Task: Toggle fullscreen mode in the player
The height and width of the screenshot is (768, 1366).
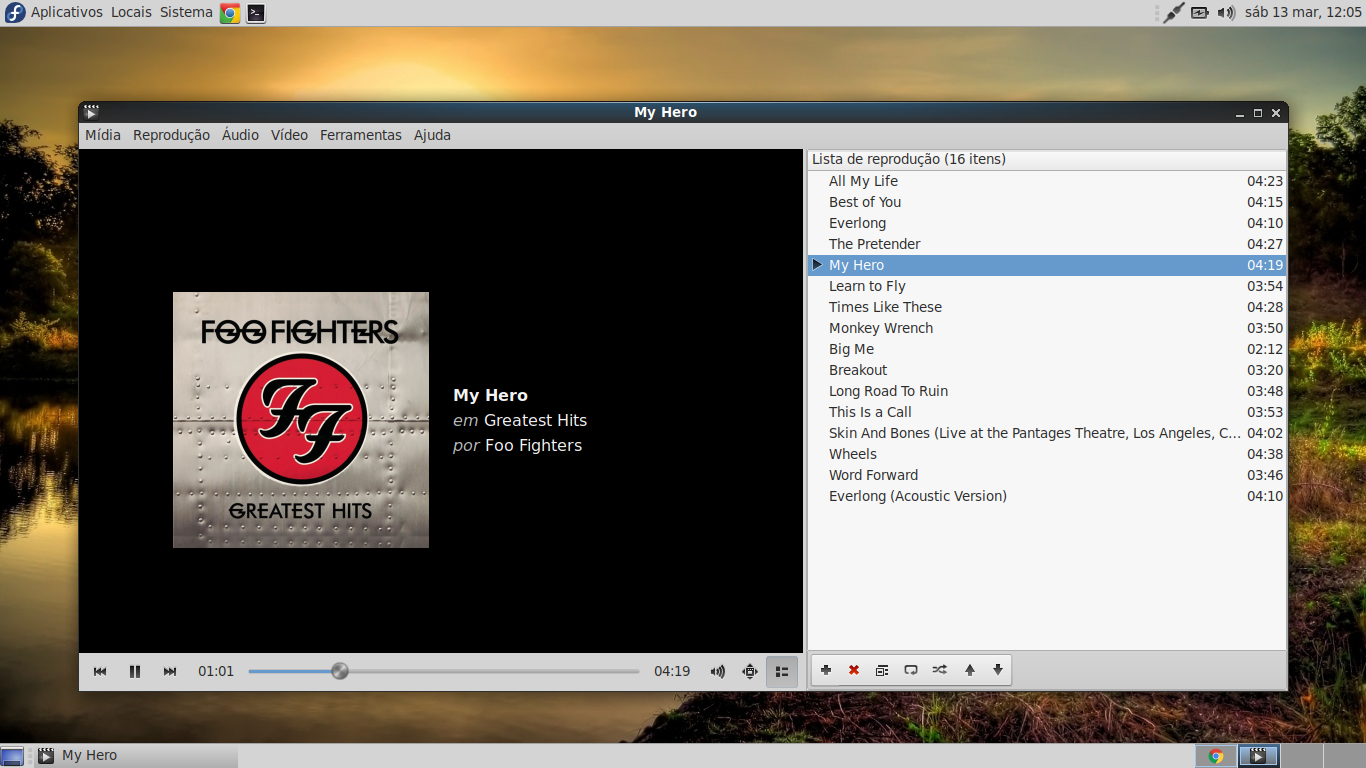Action: pyautogui.click(x=750, y=671)
